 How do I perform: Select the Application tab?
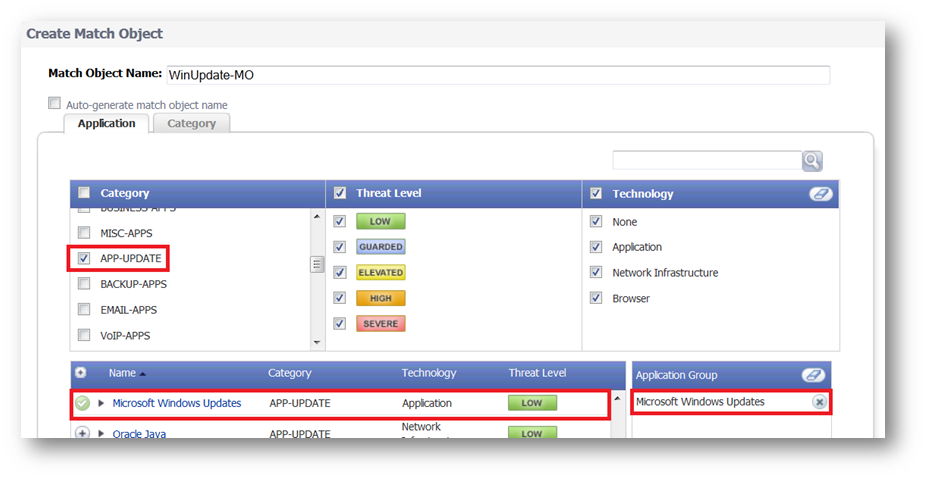[106, 123]
